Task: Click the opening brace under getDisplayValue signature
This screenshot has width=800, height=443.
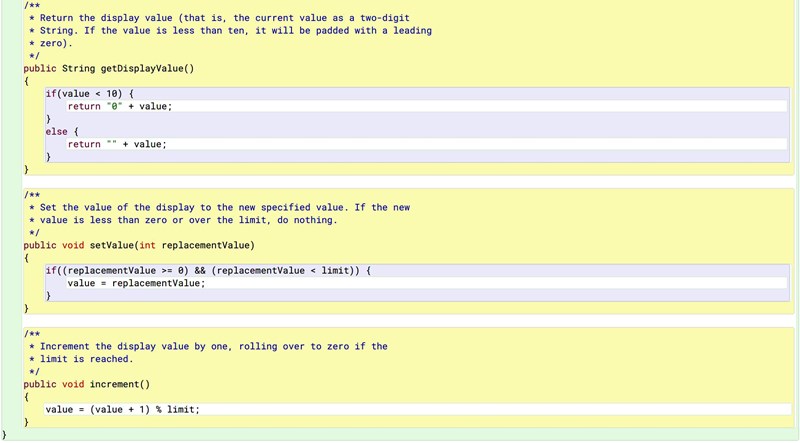Action: click(27, 81)
